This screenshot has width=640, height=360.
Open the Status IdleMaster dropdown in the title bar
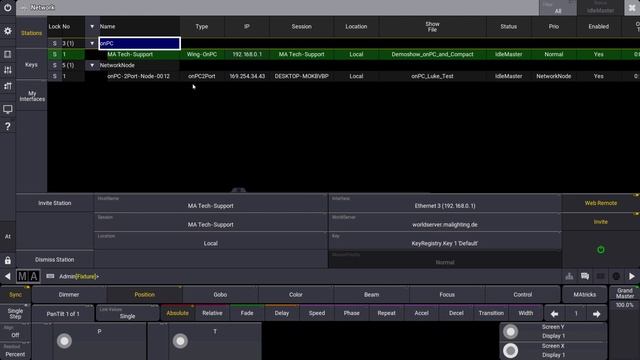tap(600, 8)
